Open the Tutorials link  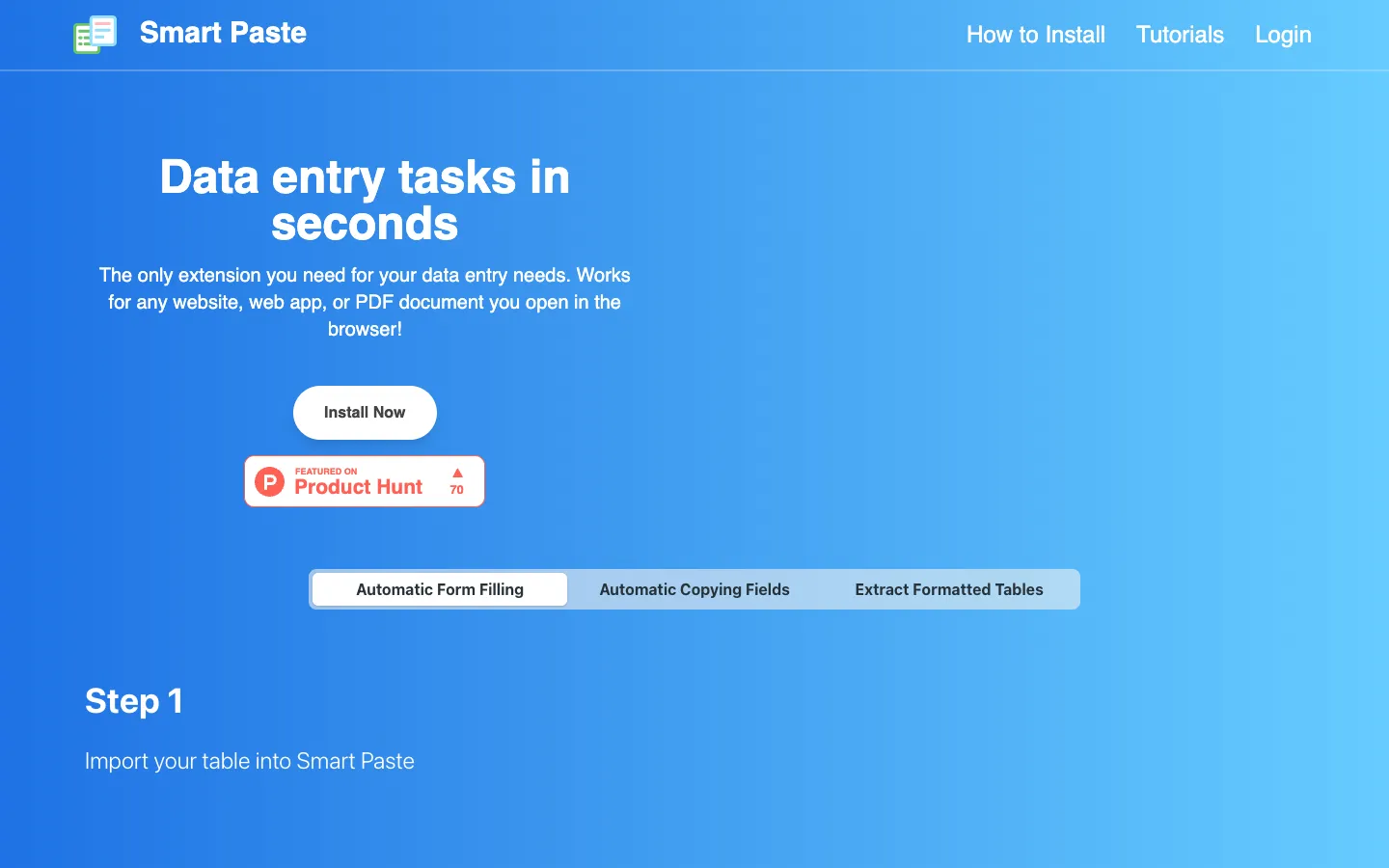[1180, 35]
